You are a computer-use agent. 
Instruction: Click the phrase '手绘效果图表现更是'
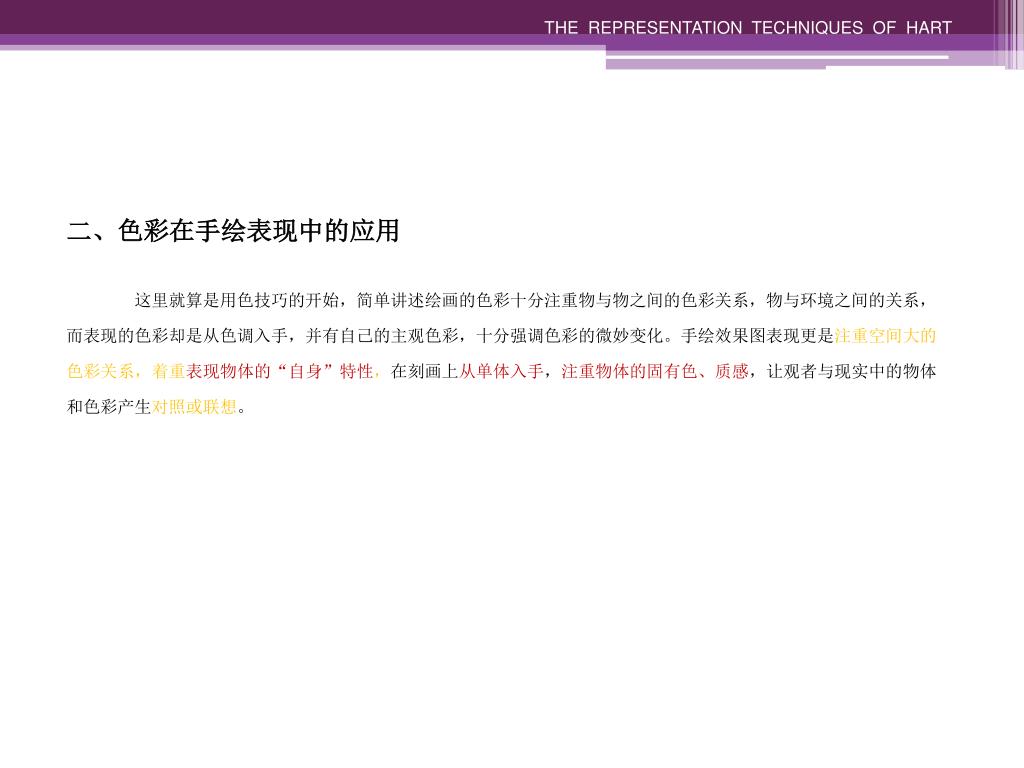[758, 336]
